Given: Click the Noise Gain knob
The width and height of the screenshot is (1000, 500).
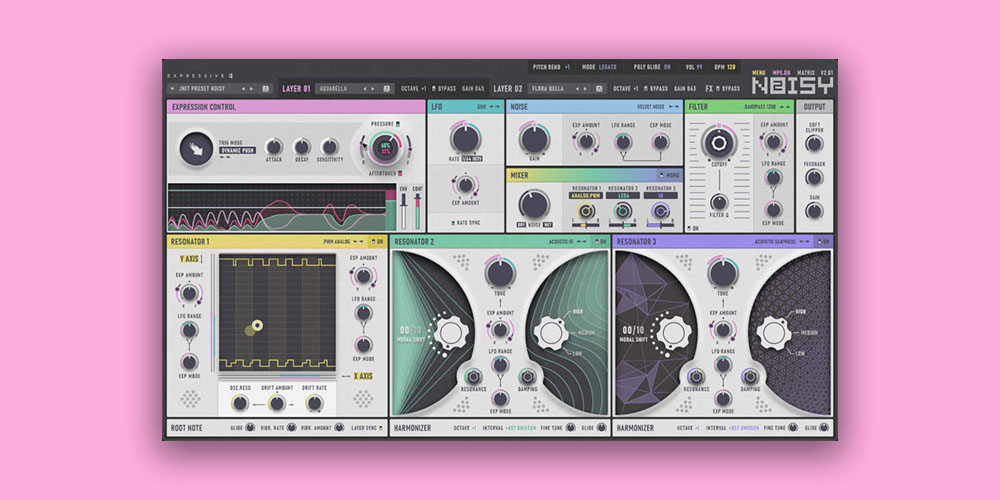Looking at the screenshot, I should 534,139.
